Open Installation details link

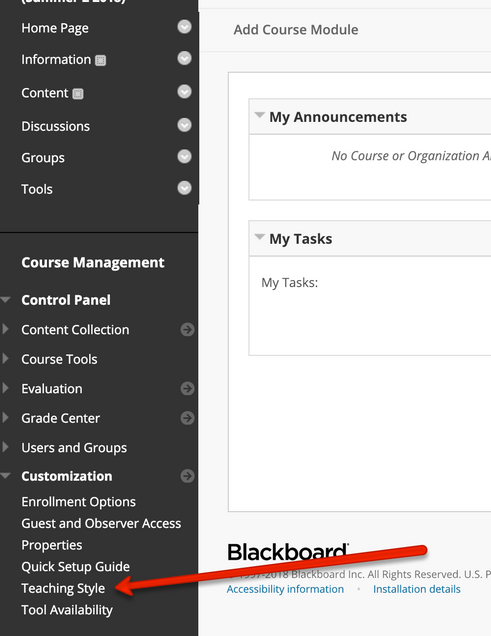(417, 589)
